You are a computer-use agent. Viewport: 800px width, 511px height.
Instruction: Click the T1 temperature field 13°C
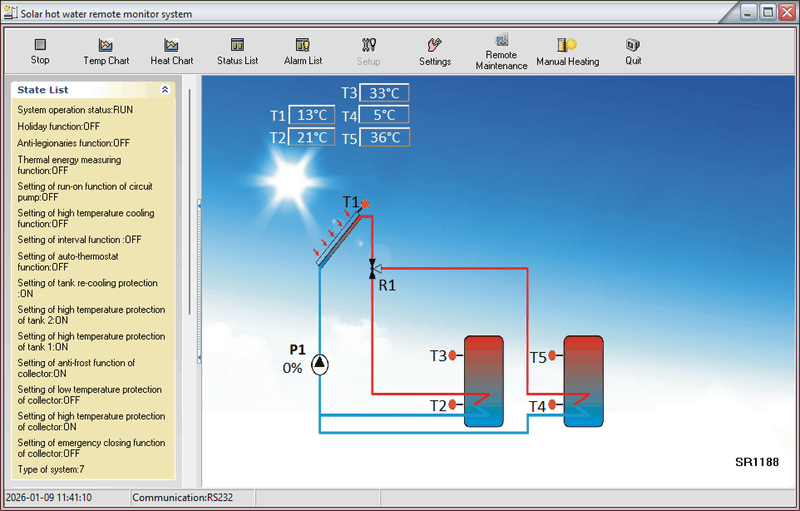click(x=312, y=115)
